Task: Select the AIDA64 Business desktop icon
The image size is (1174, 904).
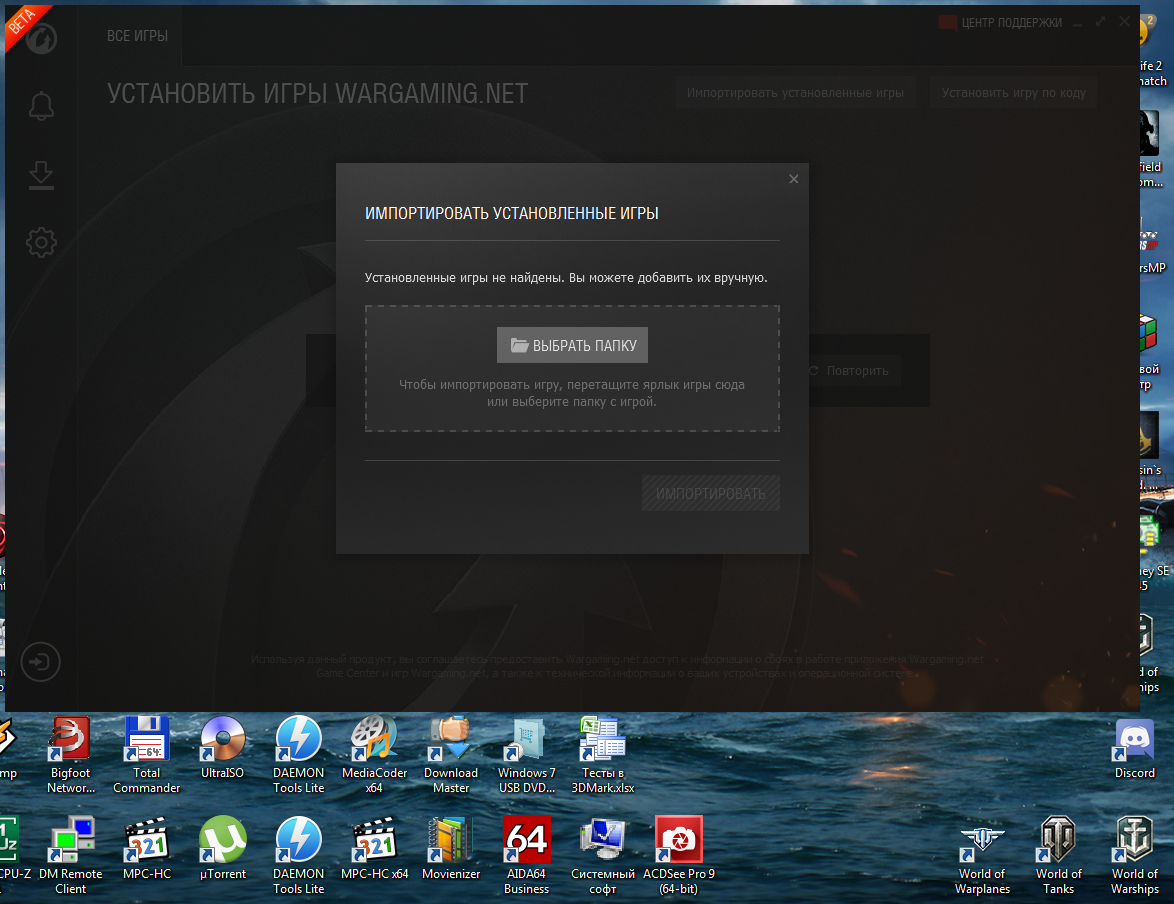Action: pyautogui.click(x=526, y=855)
